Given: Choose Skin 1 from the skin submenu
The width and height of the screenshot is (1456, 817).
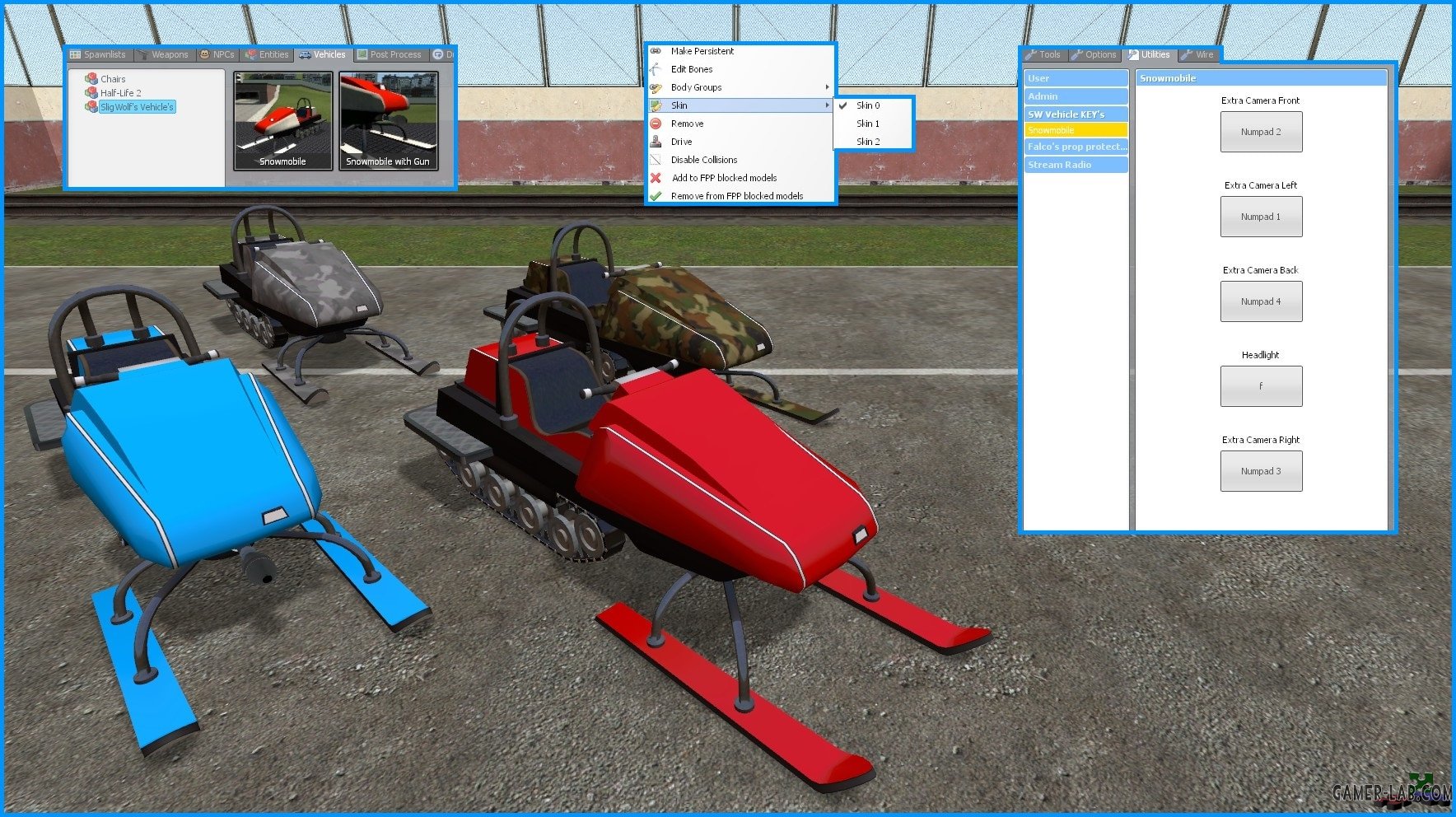Looking at the screenshot, I should [x=873, y=124].
